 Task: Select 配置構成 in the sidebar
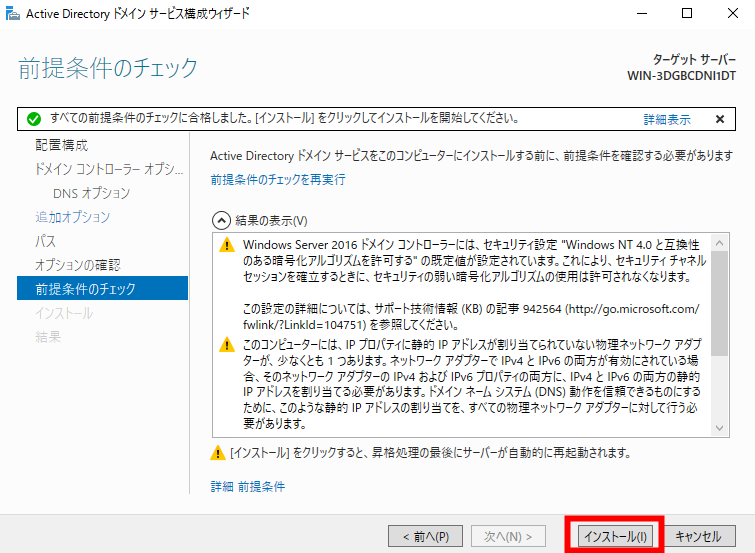(x=62, y=145)
